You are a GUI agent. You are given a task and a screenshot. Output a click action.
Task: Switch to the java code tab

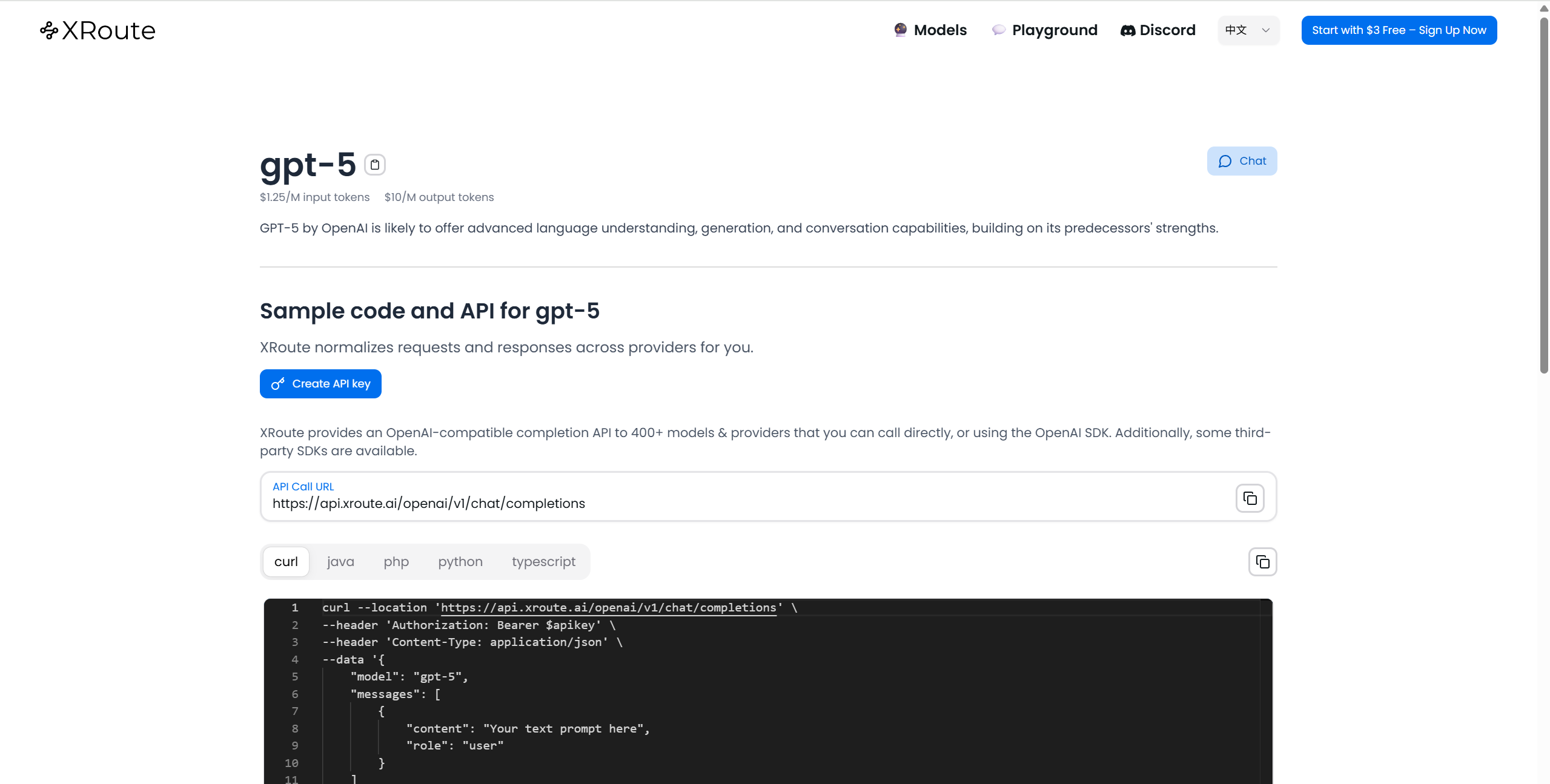[340, 562]
